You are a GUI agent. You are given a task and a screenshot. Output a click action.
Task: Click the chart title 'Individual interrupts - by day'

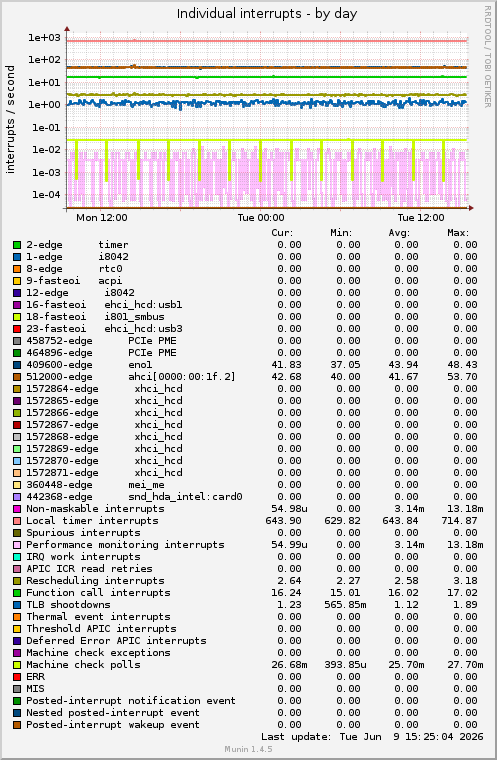click(x=267, y=14)
